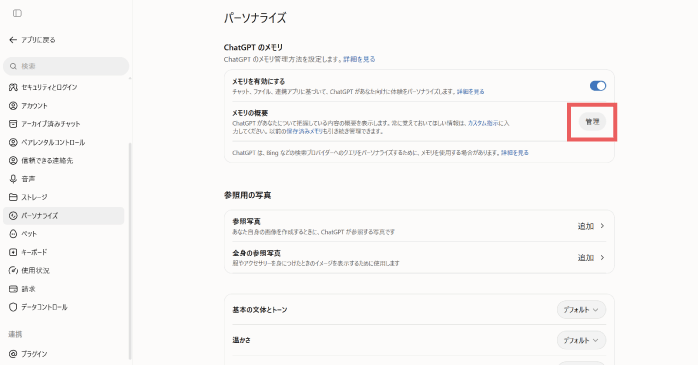Image resolution: width=698 pixels, height=365 pixels.
Task: Open the 温かさ dropdown set to デフォルト
Action: point(581,341)
